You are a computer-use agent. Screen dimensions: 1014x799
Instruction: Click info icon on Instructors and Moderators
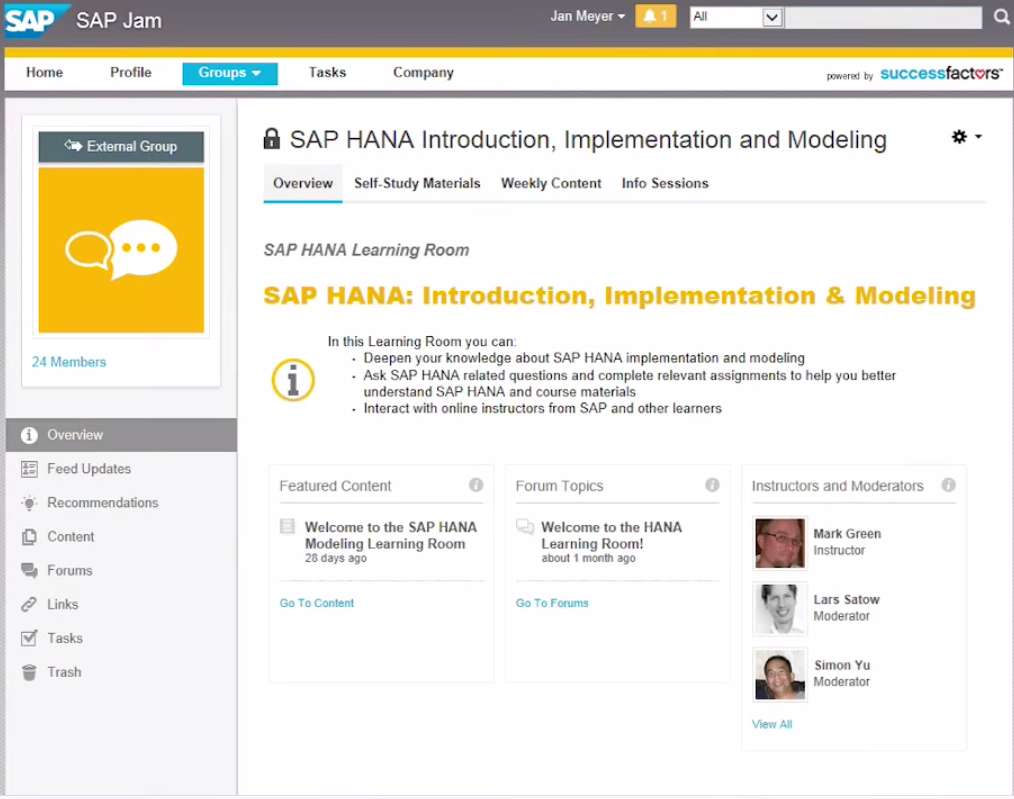pos(949,485)
